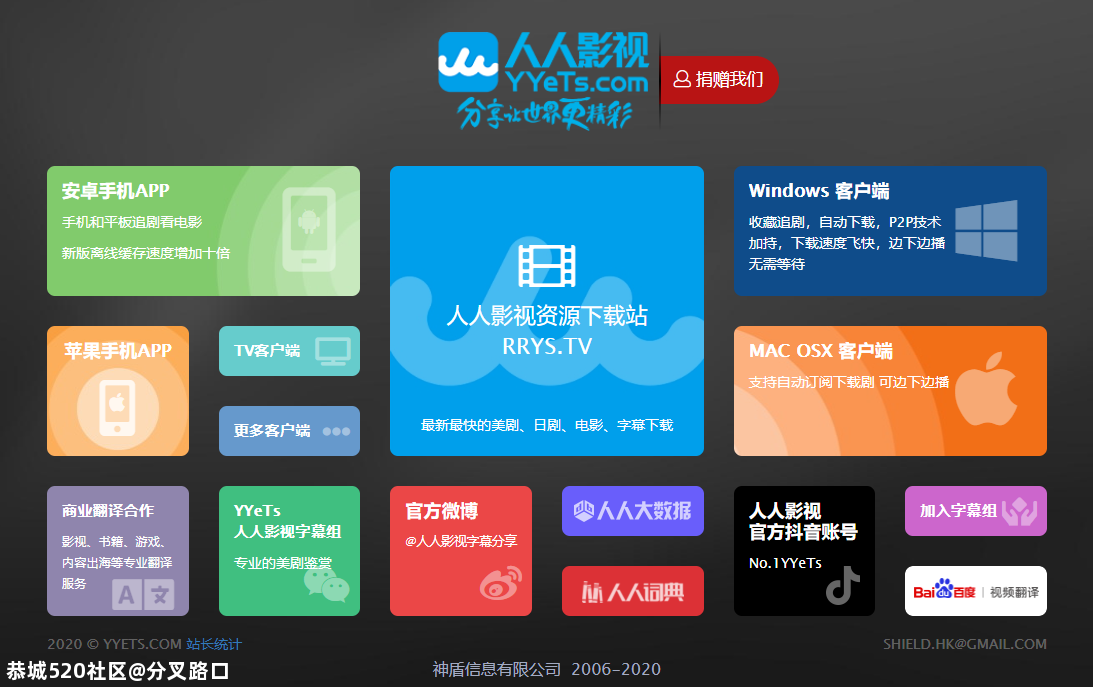
Task: Click the user icon in the donate button
Action: click(682, 79)
